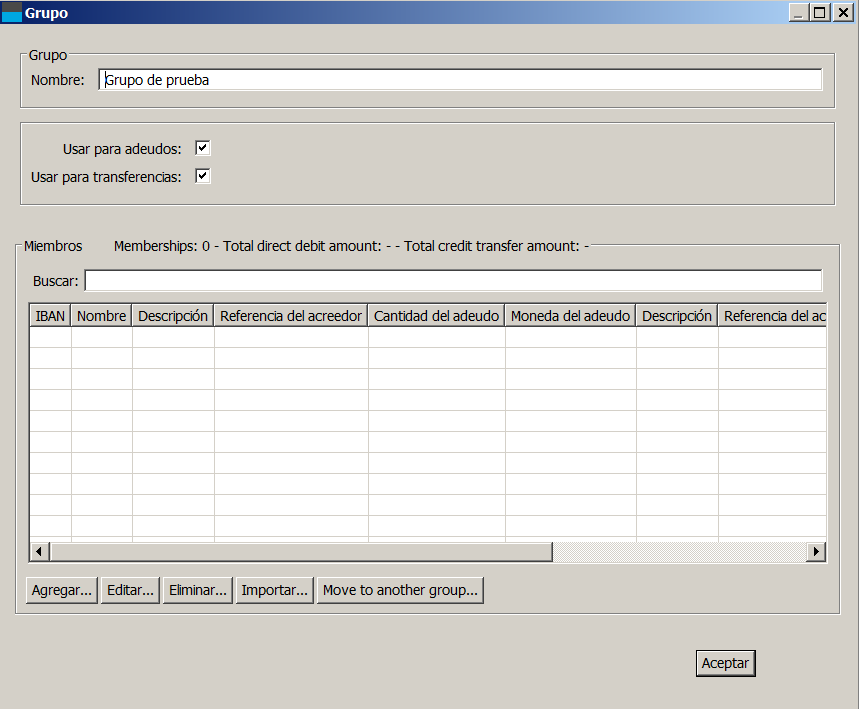Click the Grupo window title bar icon
This screenshot has height=709, width=859.
click(12, 13)
